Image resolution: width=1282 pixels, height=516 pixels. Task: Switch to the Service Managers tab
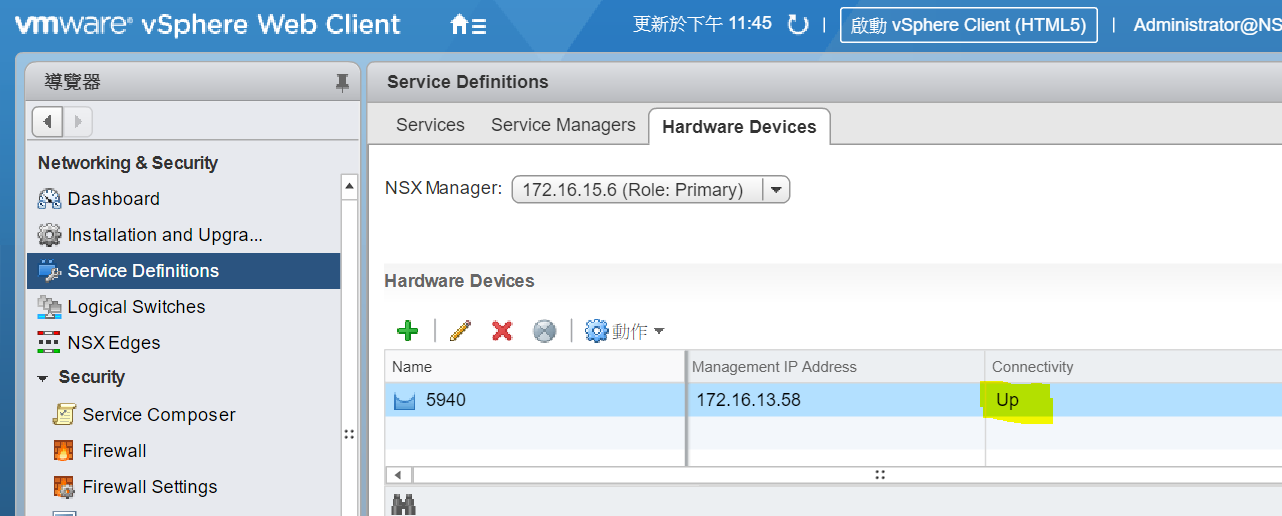coord(563,125)
